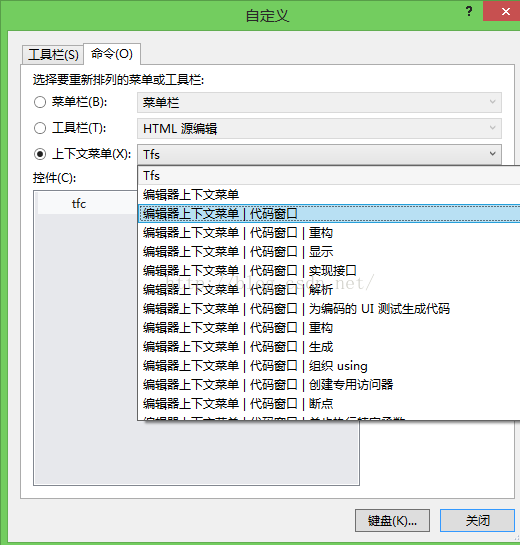Select the 代码窗口 | 创建专用访问器 entry
The width and height of the screenshot is (520, 545).
pyautogui.click(x=329, y=385)
